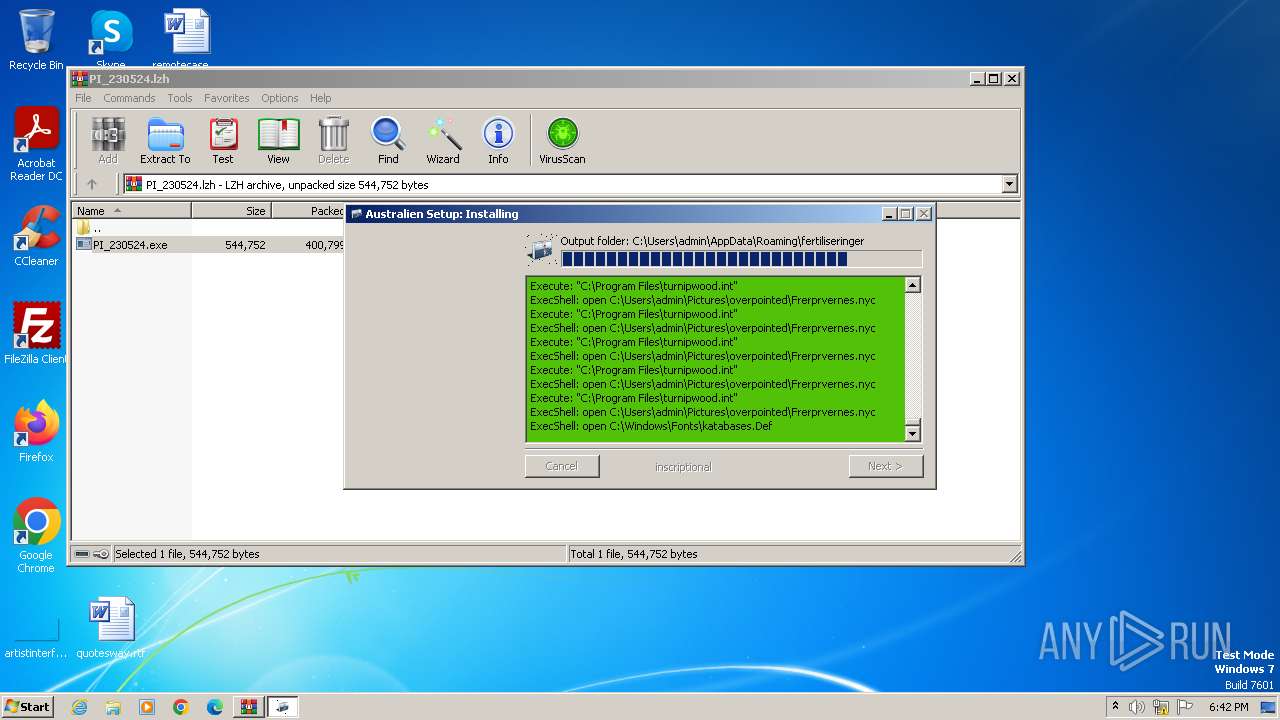Open the Help menu

[320, 98]
